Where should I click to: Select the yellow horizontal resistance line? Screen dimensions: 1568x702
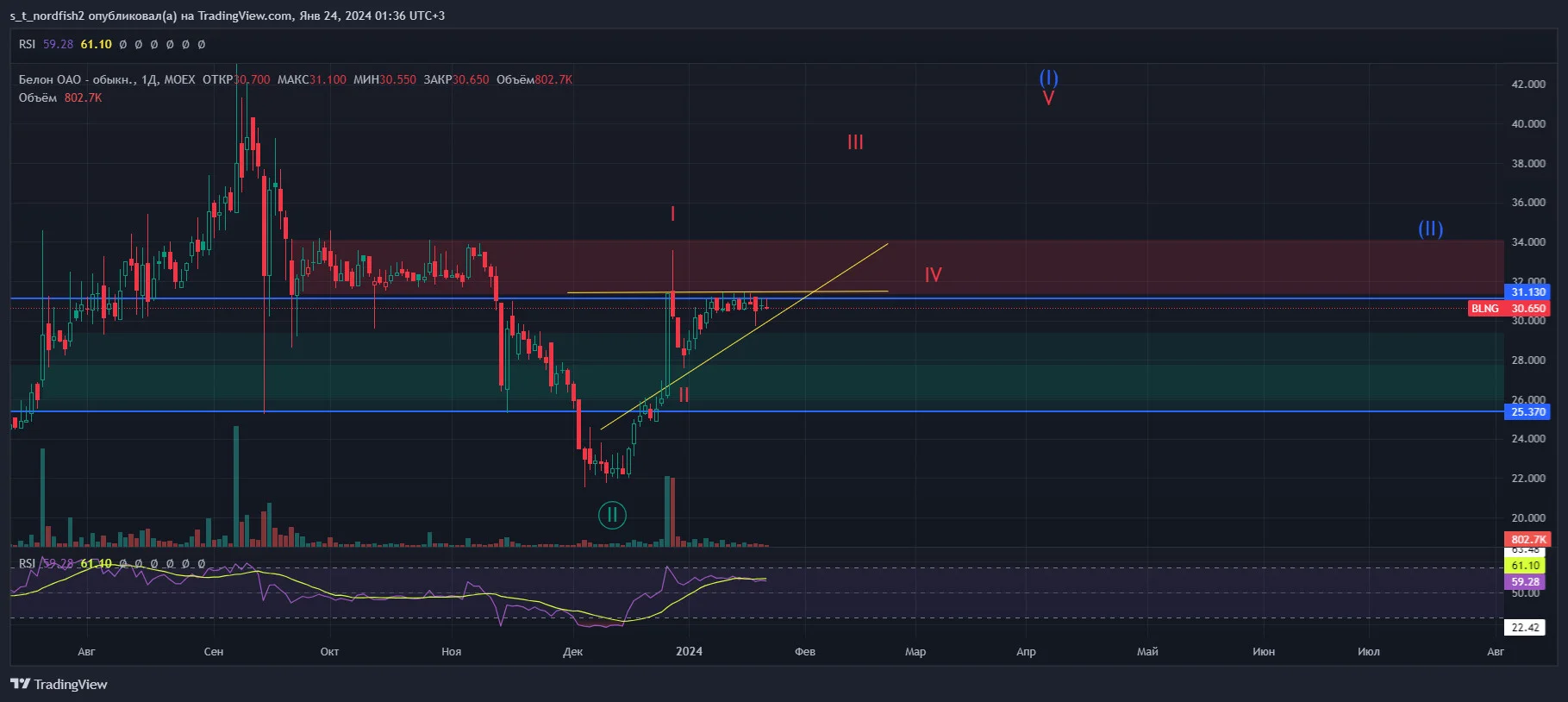[x=727, y=292]
